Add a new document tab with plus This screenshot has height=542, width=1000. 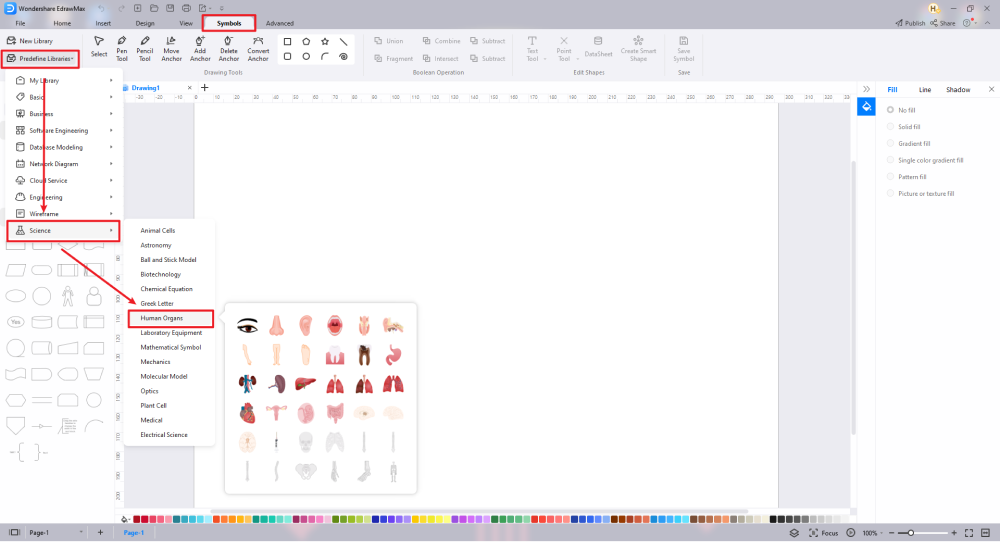(x=205, y=87)
